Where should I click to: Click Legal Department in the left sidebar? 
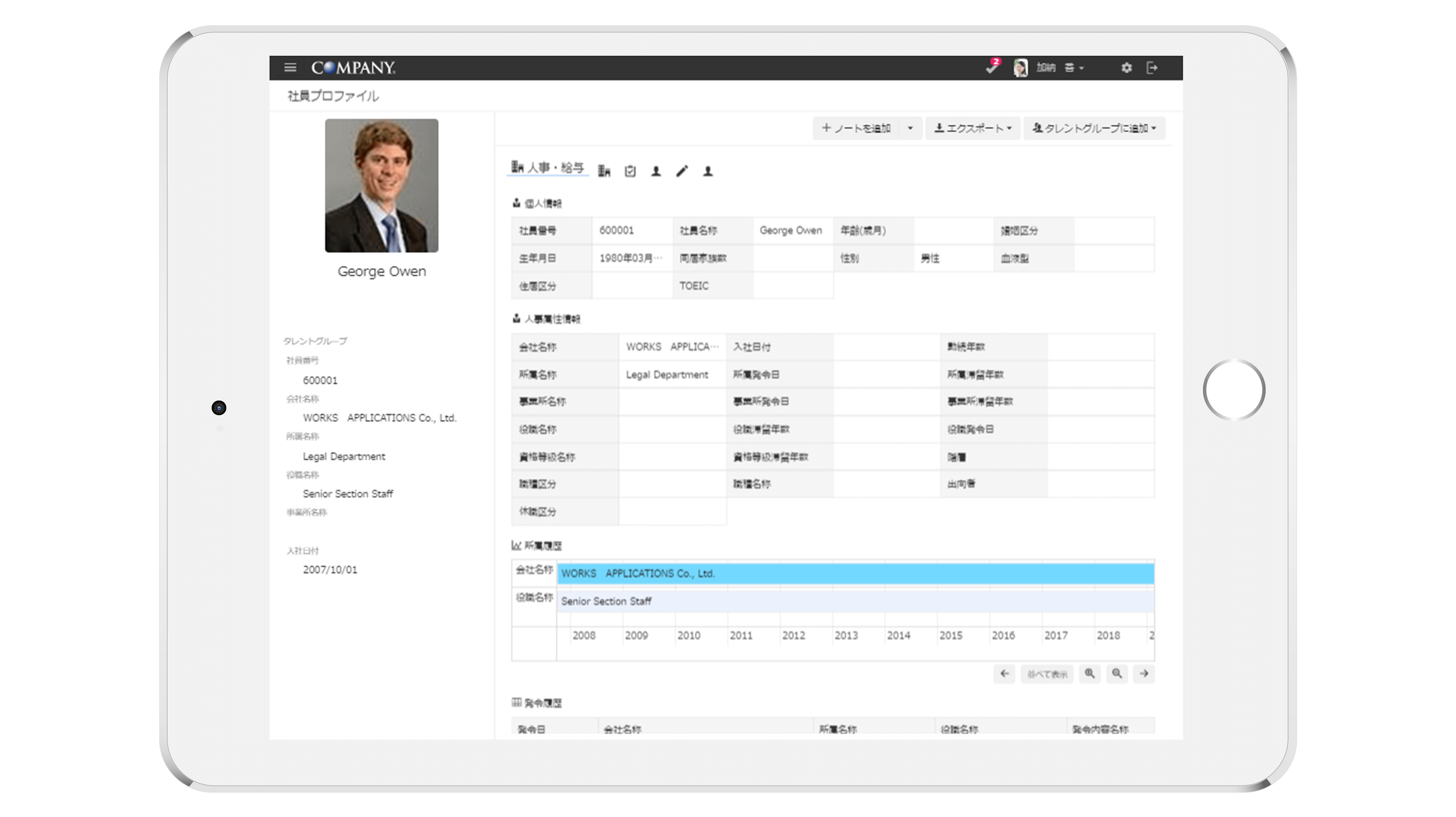point(344,457)
